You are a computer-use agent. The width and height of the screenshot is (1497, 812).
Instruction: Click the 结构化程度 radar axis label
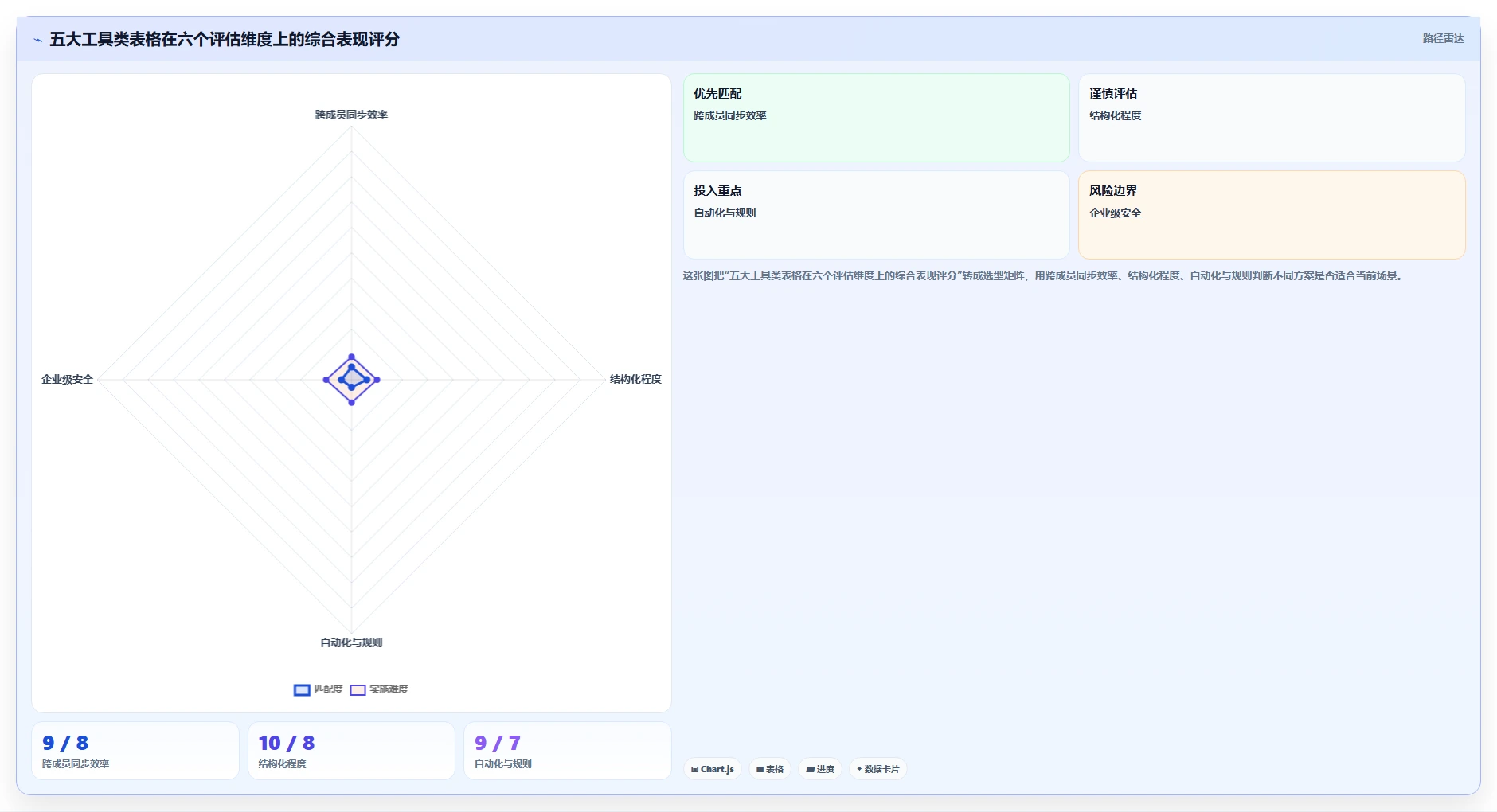click(635, 379)
